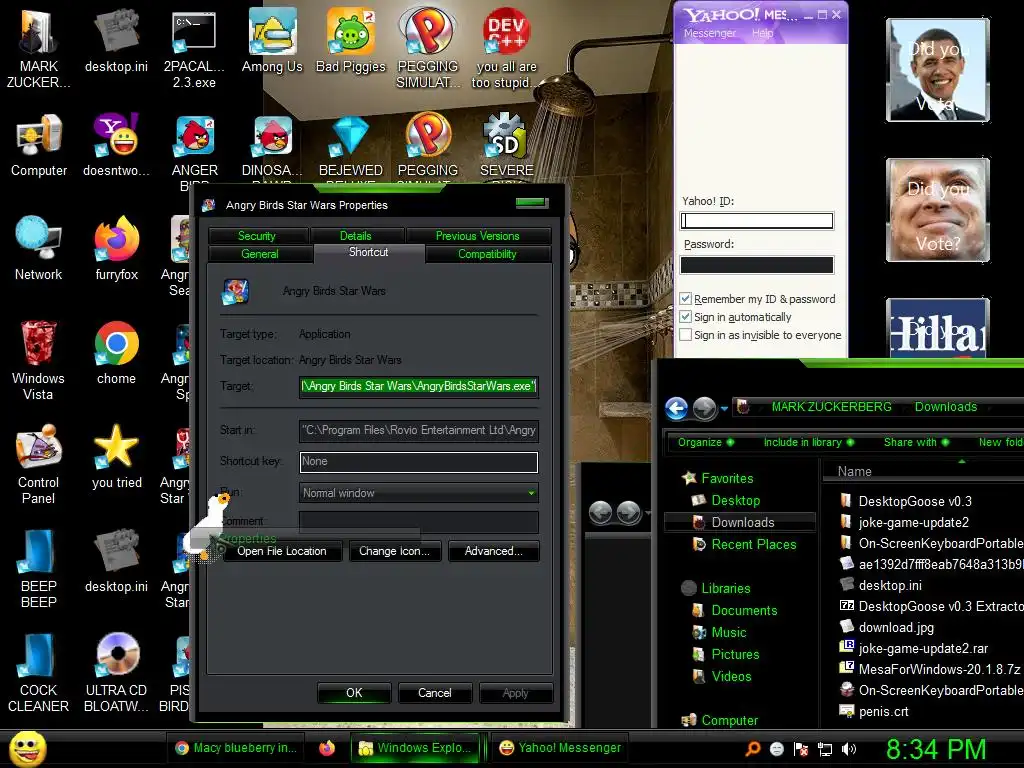Click the Yahoo Password field
This screenshot has width=1024, height=768.
pos(757,264)
